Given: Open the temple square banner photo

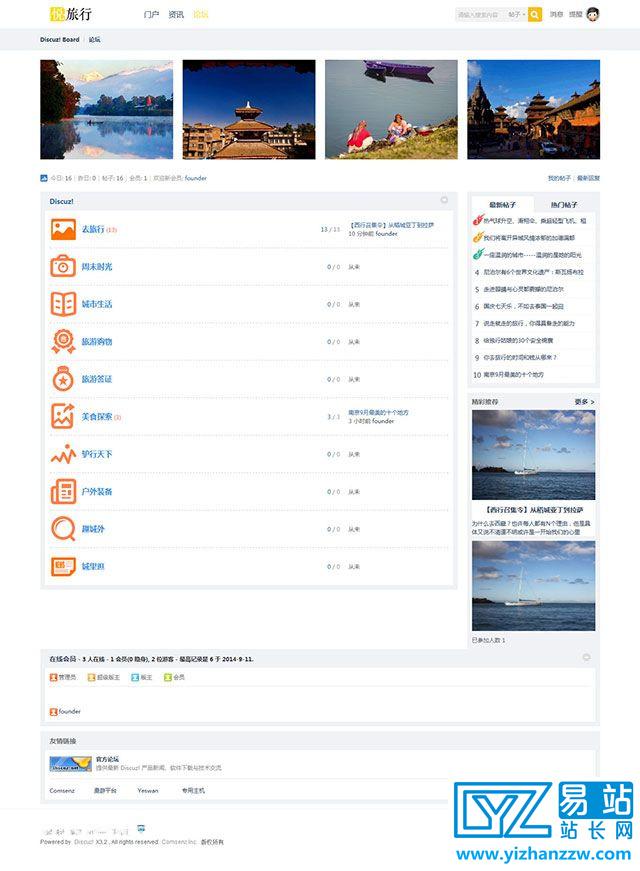Looking at the screenshot, I should click(x=533, y=109).
